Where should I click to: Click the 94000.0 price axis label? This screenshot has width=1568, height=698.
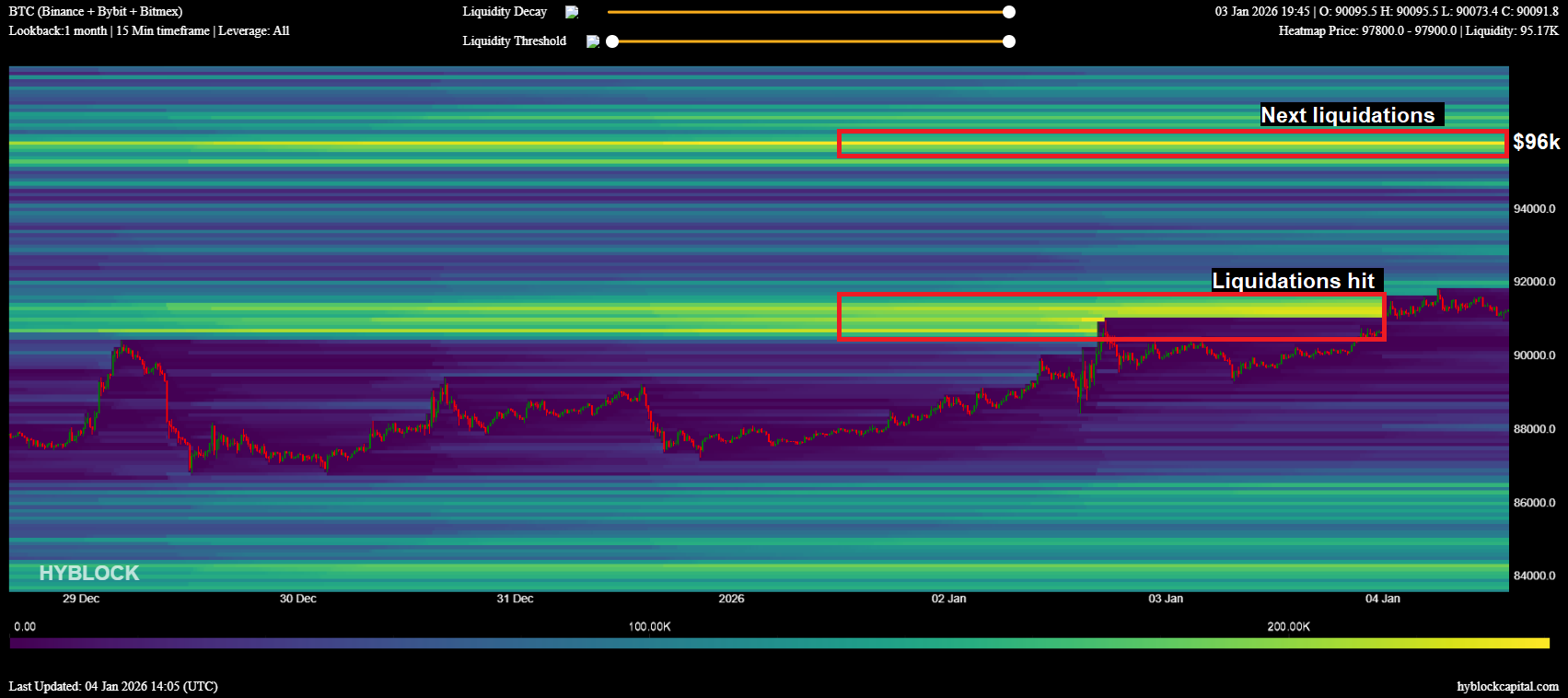[1534, 209]
